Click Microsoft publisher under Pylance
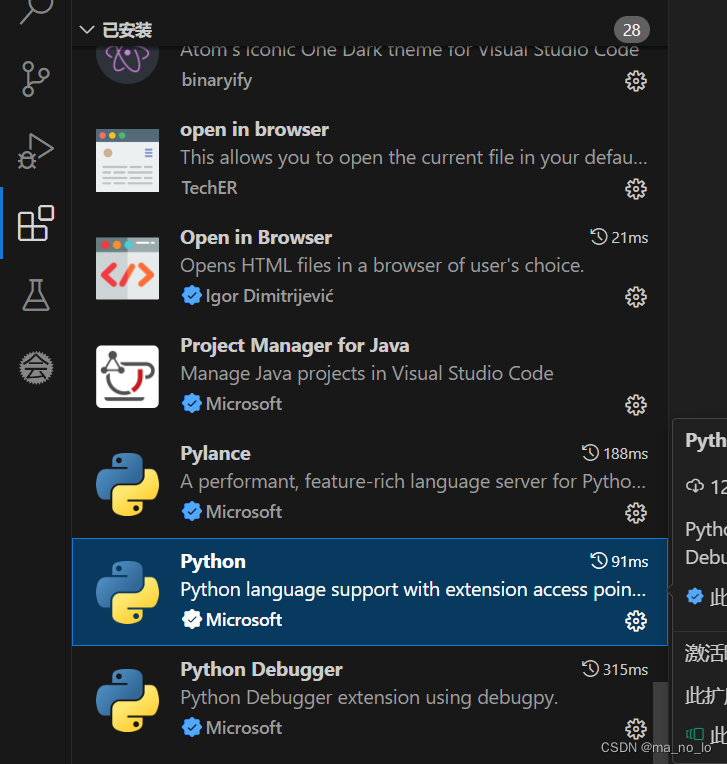The width and height of the screenshot is (727, 764). (244, 512)
